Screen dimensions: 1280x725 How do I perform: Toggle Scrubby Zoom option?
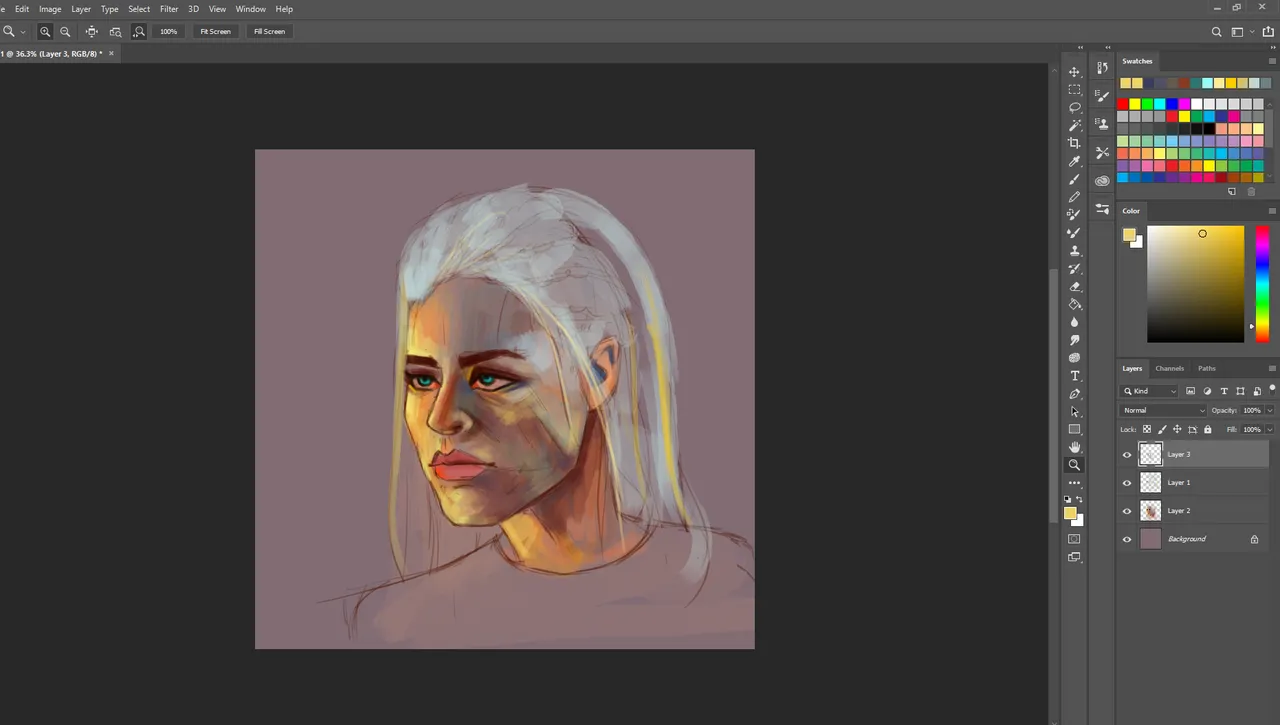tap(139, 32)
